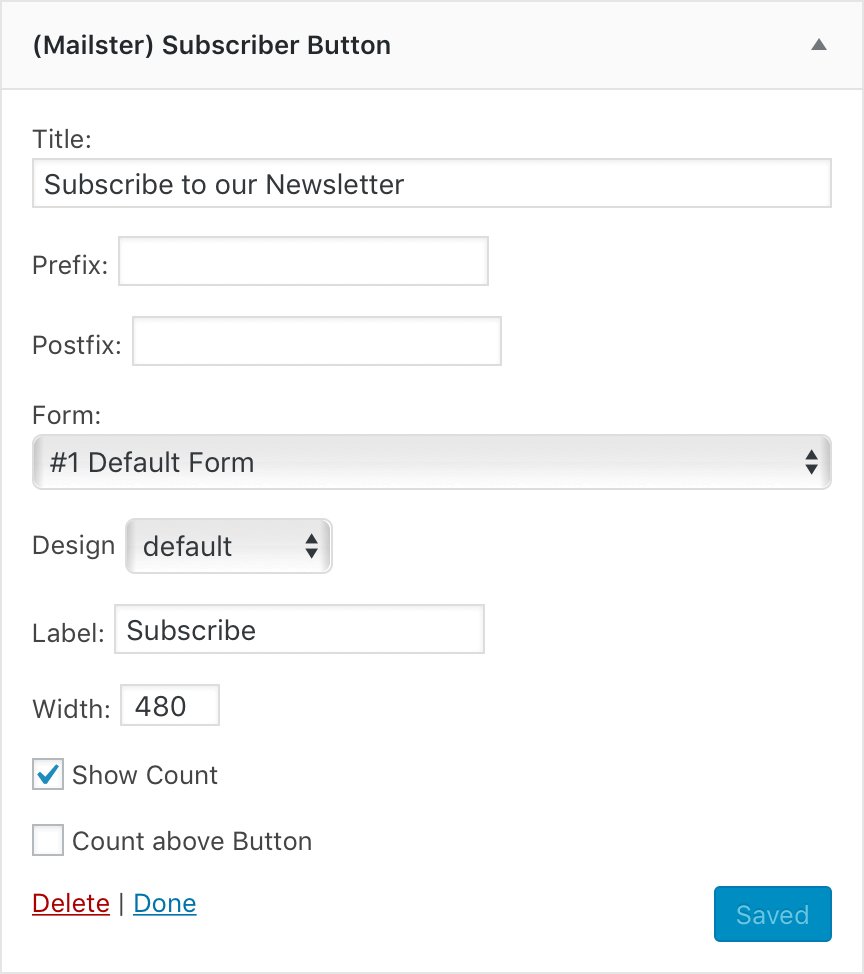Click the Delete link
Image resolution: width=864 pixels, height=974 pixels.
tap(70, 902)
